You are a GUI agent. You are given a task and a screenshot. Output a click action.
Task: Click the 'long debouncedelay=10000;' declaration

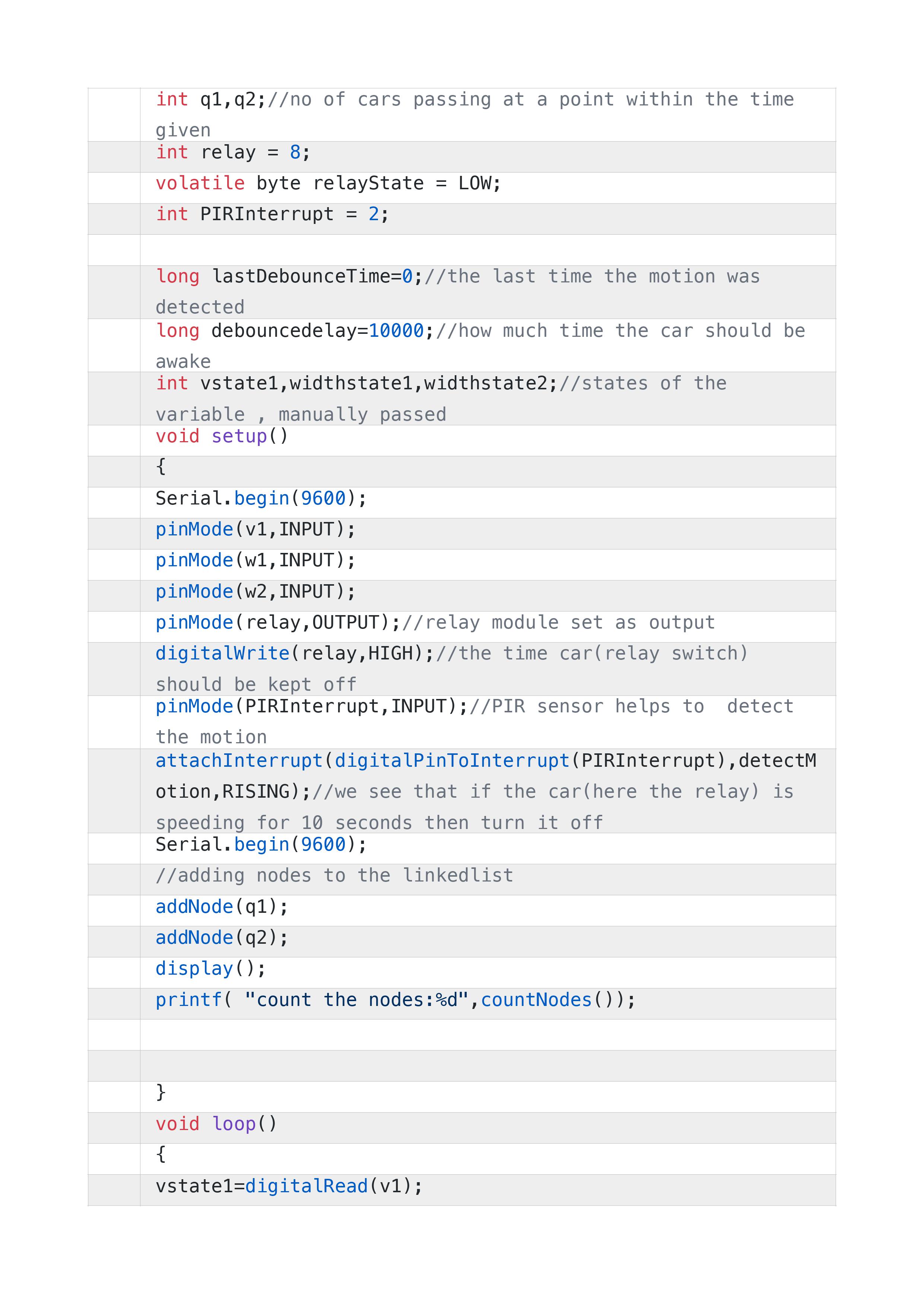tap(295, 331)
